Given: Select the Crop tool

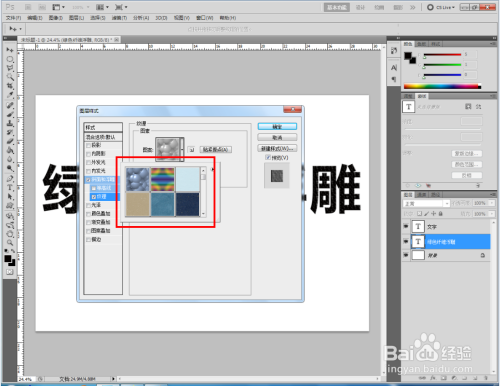Looking at the screenshot, I should (x=10, y=86).
